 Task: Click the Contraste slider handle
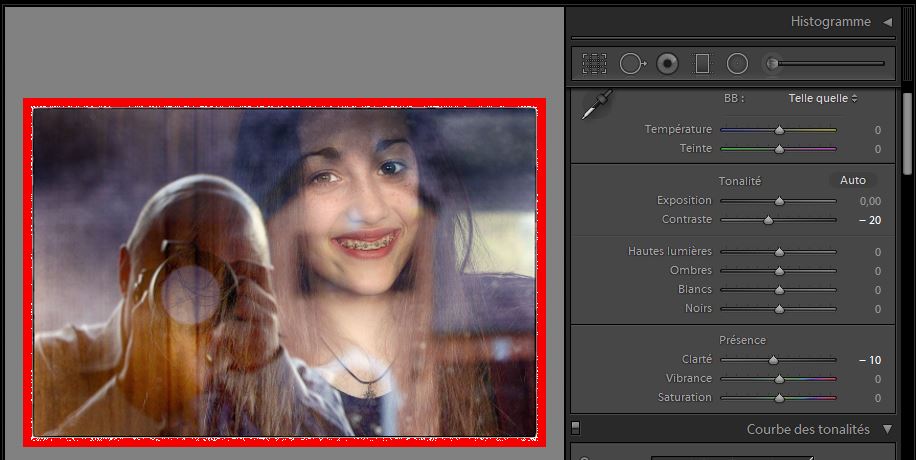[x=768, y=220]
